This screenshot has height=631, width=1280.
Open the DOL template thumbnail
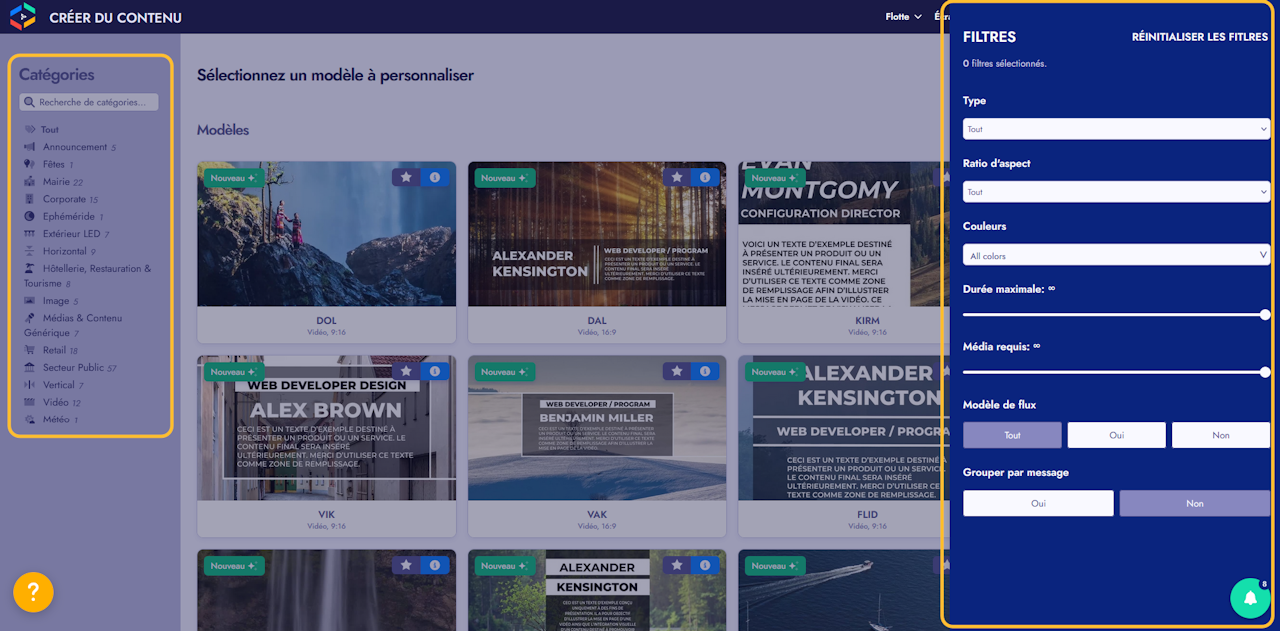point(326,234)
